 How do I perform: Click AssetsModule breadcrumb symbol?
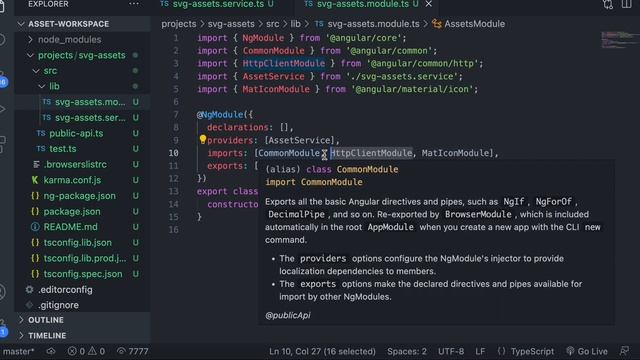474,24
